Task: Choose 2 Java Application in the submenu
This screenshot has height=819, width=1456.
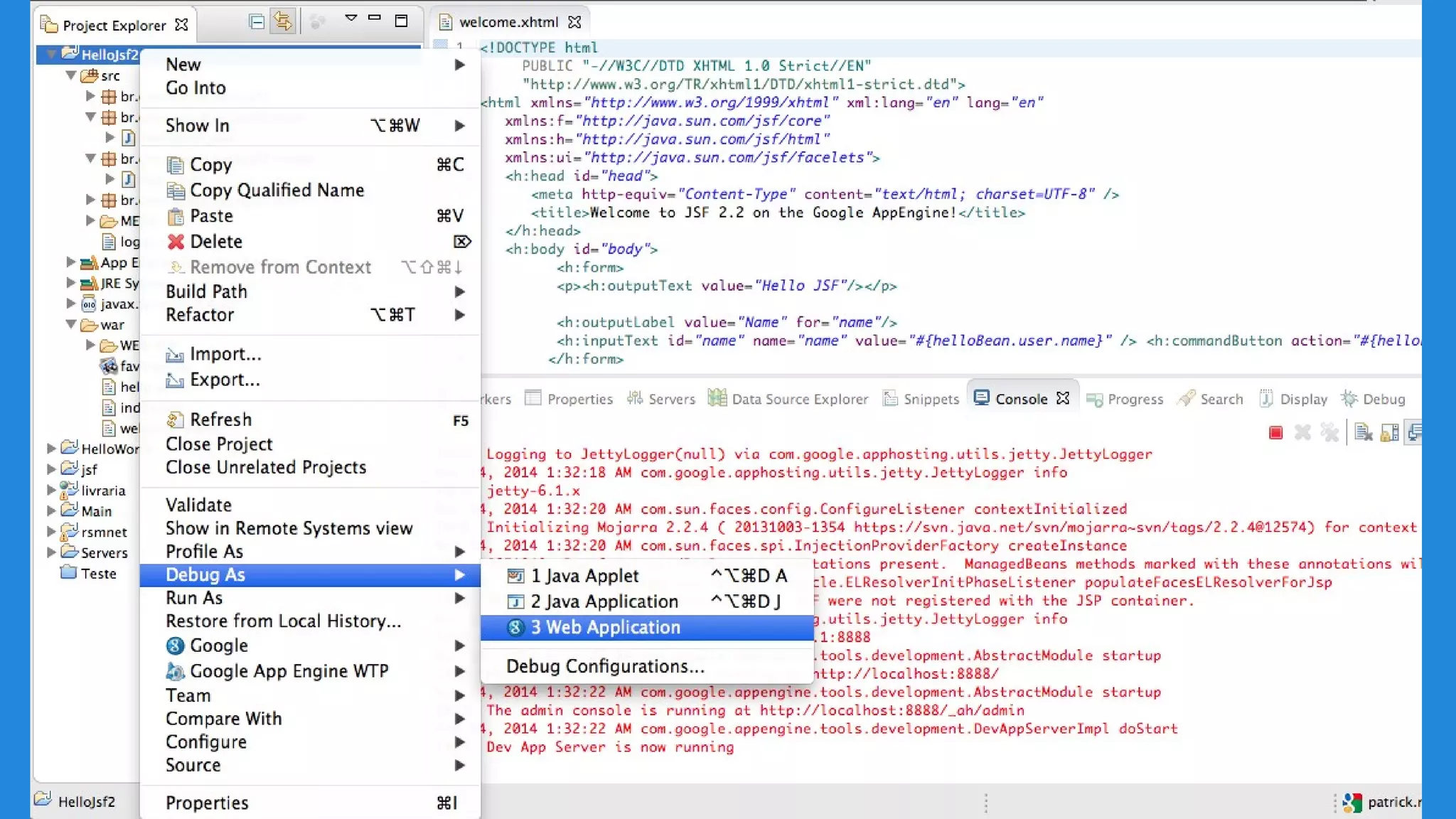Action: click(604, 601)
